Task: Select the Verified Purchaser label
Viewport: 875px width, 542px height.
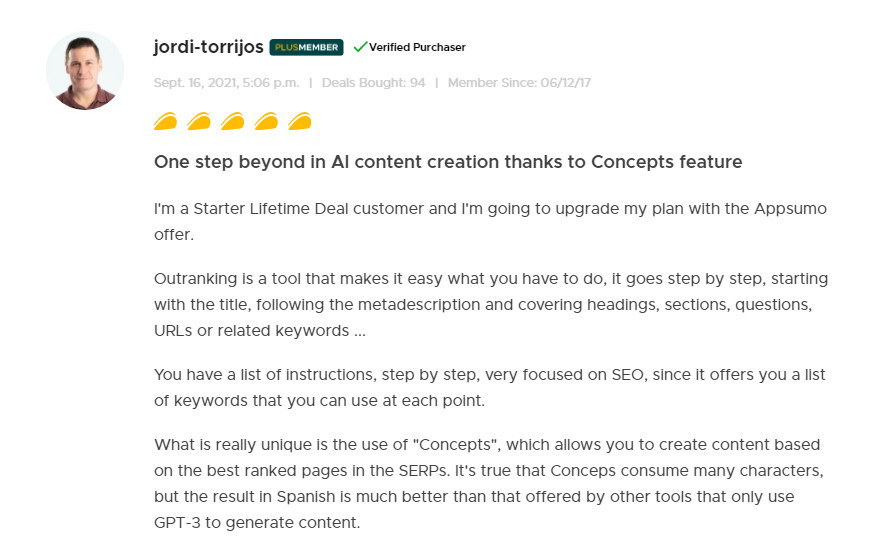Action: (417, 47)
